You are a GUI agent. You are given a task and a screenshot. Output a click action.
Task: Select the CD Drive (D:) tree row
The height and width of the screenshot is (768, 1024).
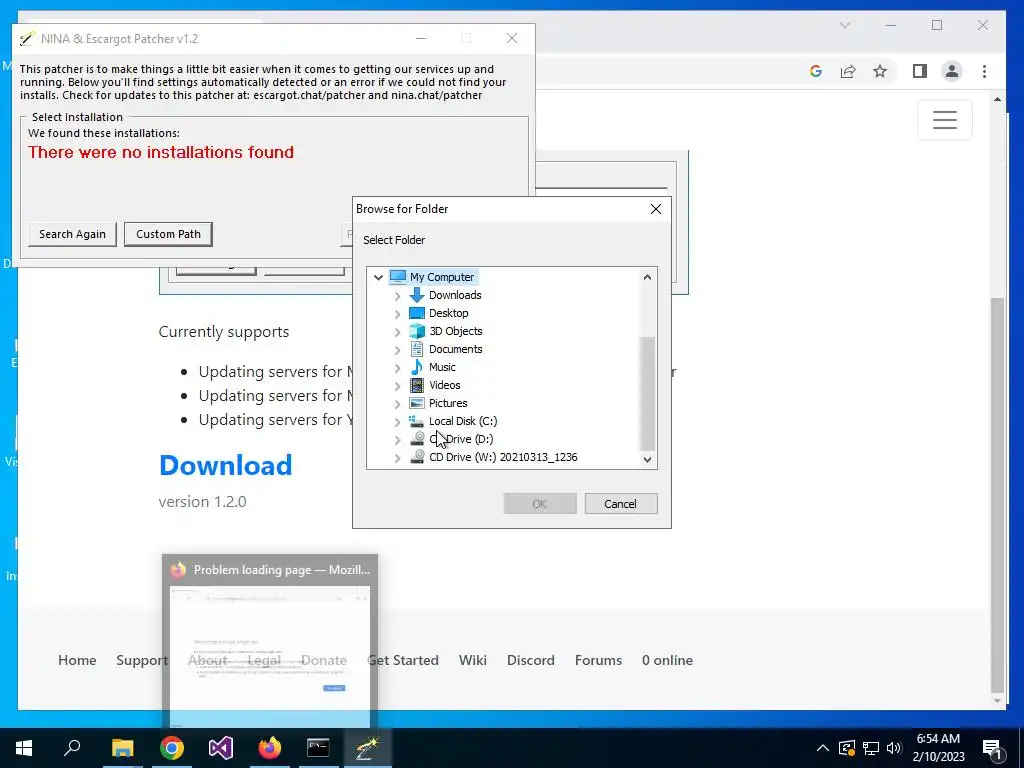pos(461,439)
